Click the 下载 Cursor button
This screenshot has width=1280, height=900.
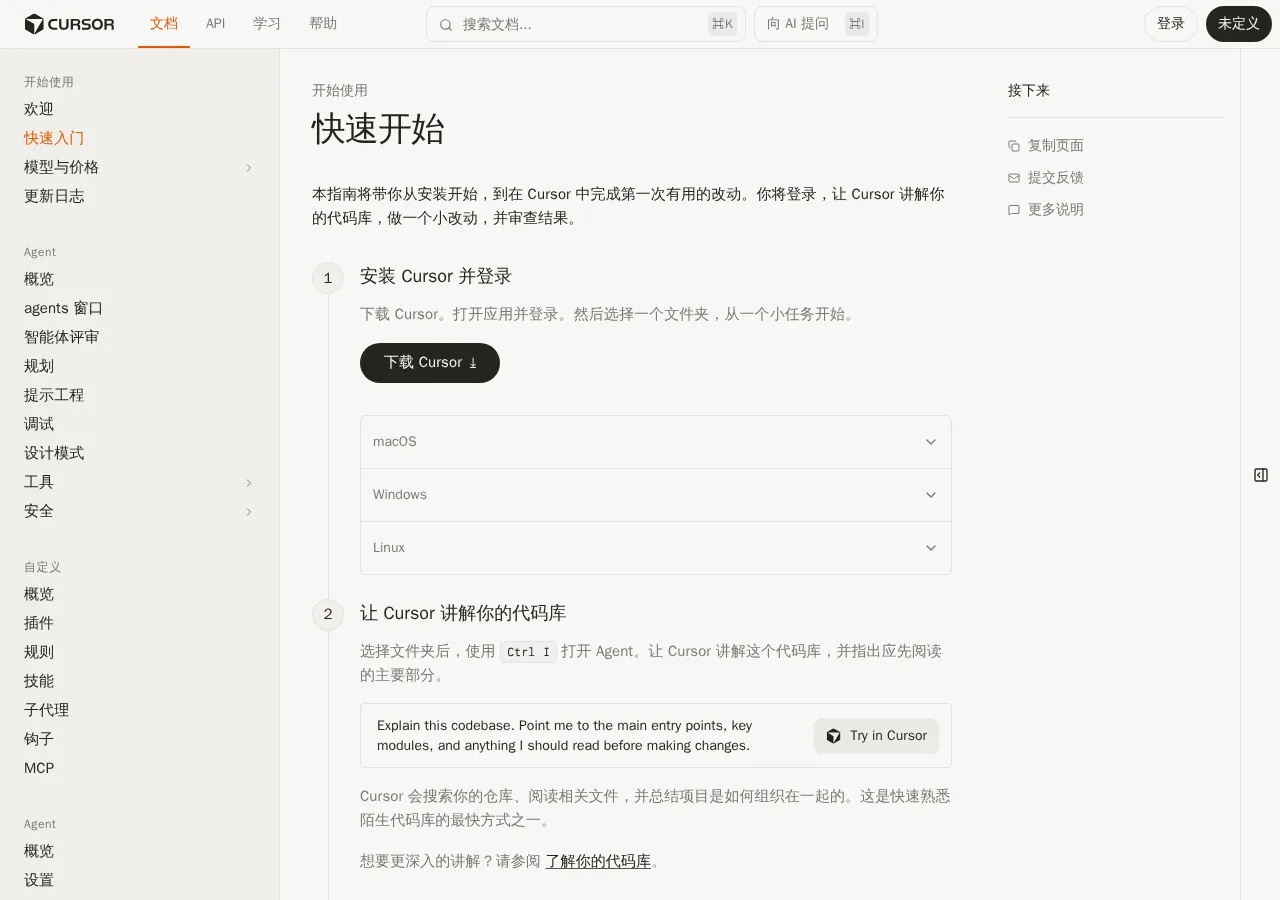430,363
